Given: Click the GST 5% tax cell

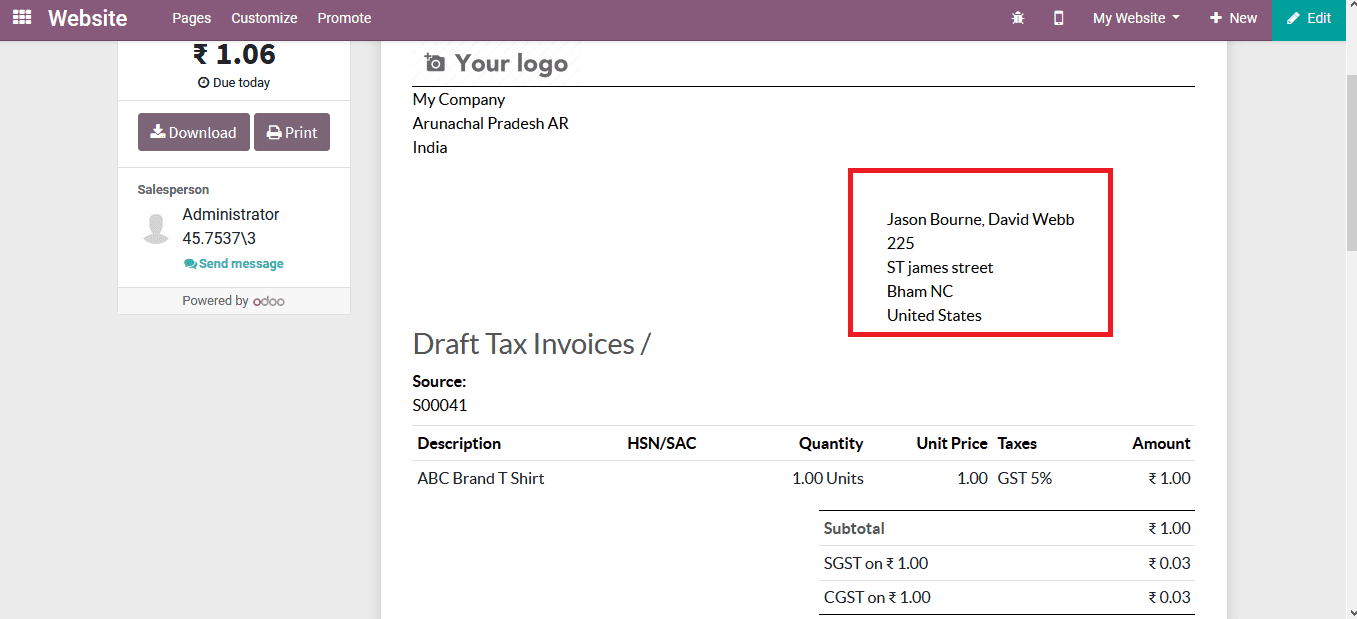Looking at the screenshot, I should pyautogui.click(x=1025, y=478).
